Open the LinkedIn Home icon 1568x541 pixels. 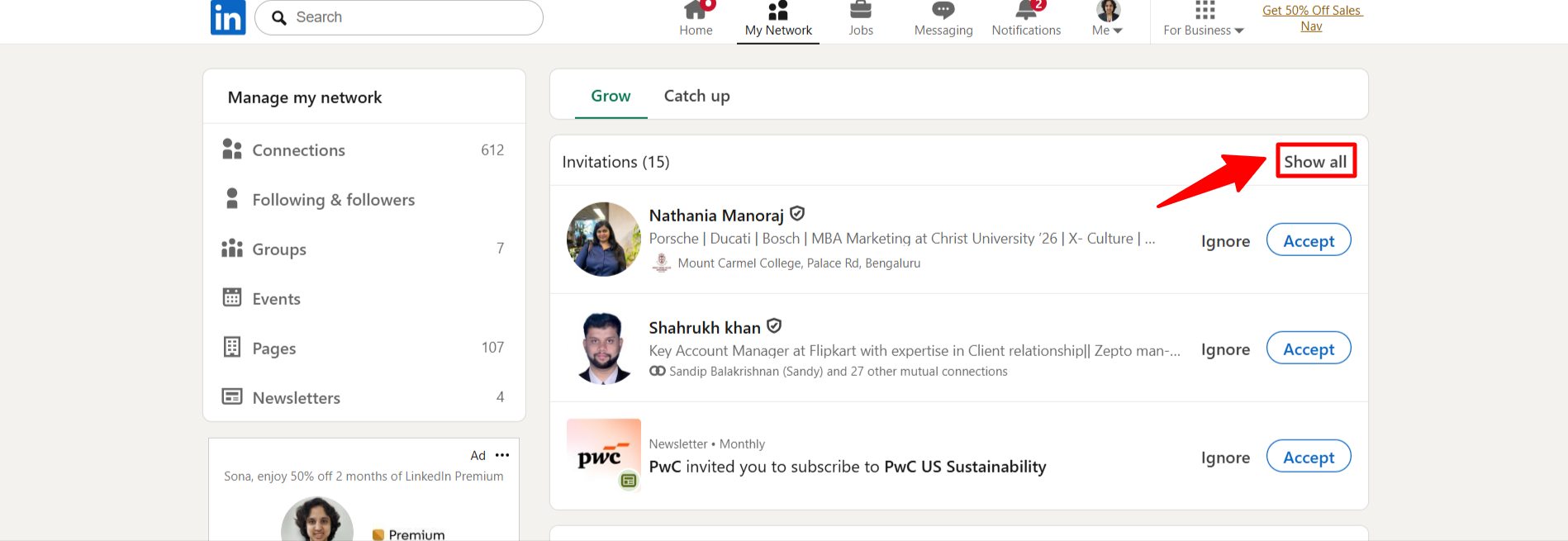point(695,12)
